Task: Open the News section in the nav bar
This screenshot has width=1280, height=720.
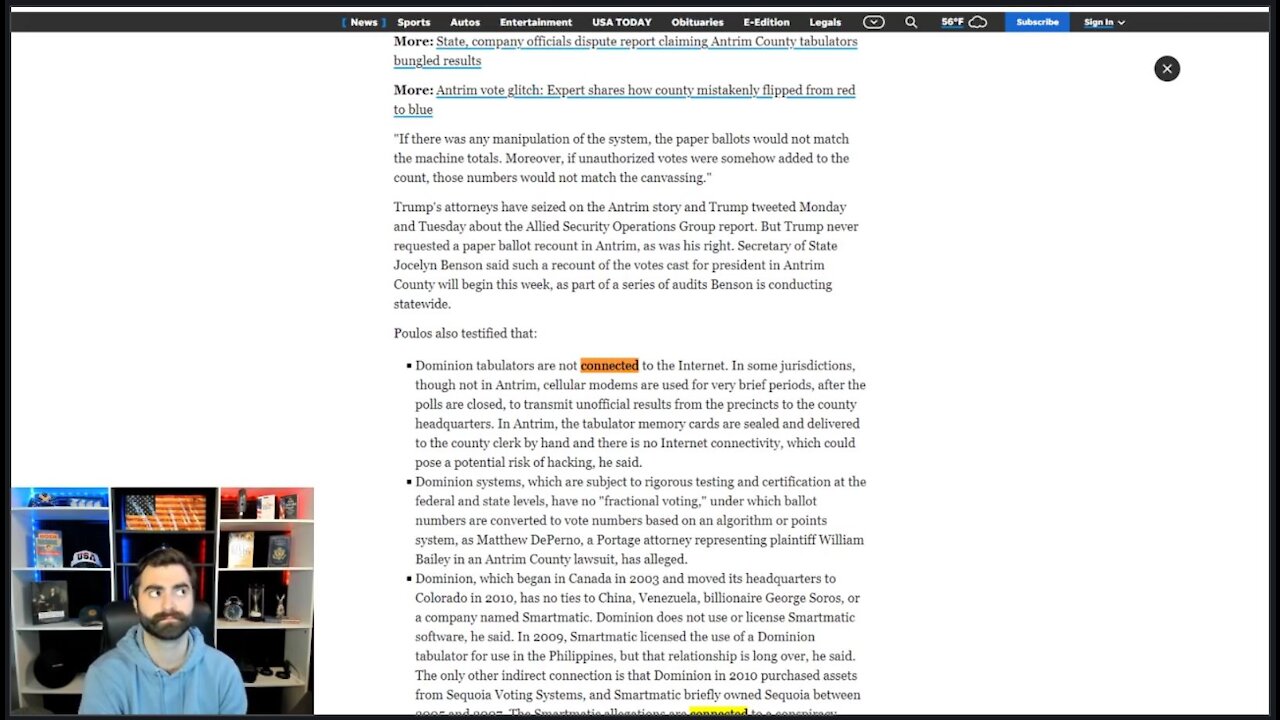Action: click(x=364, y=22)
